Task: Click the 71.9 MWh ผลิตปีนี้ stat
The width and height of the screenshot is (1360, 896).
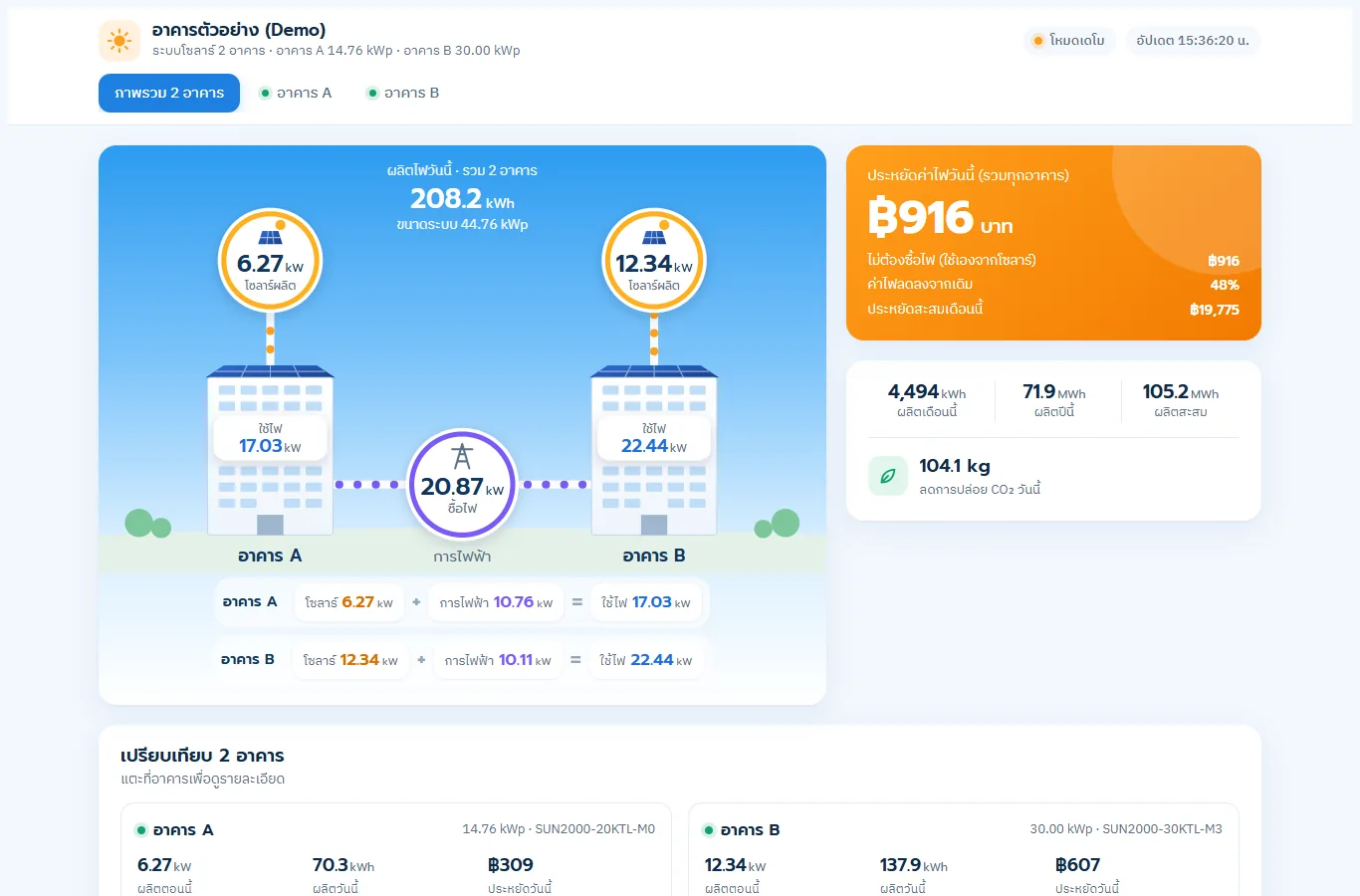Action: pyautogui.click(x=1054, y=401)
